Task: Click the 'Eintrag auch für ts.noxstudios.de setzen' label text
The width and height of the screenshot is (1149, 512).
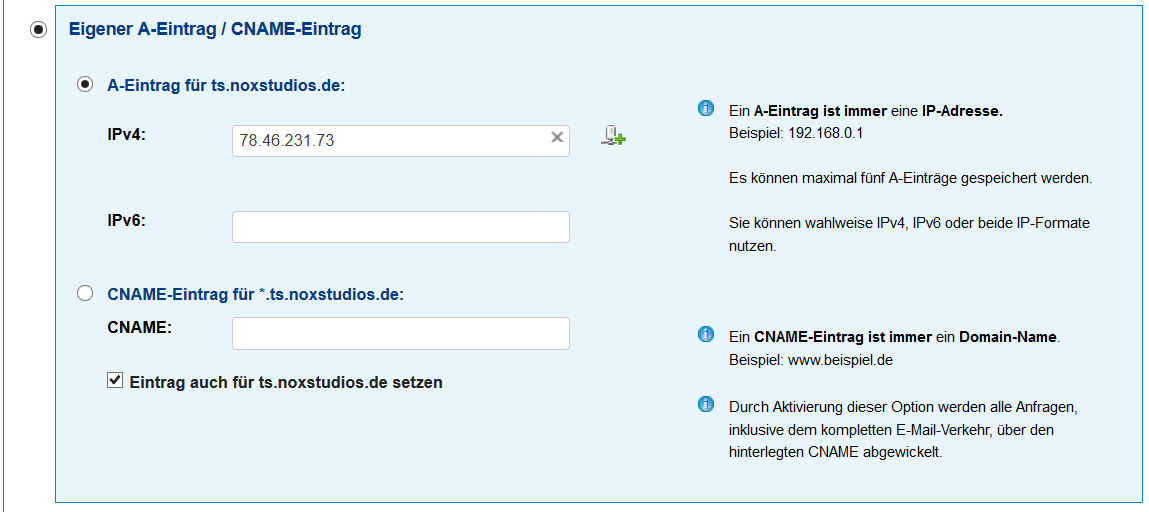Action: pos(286,382)
